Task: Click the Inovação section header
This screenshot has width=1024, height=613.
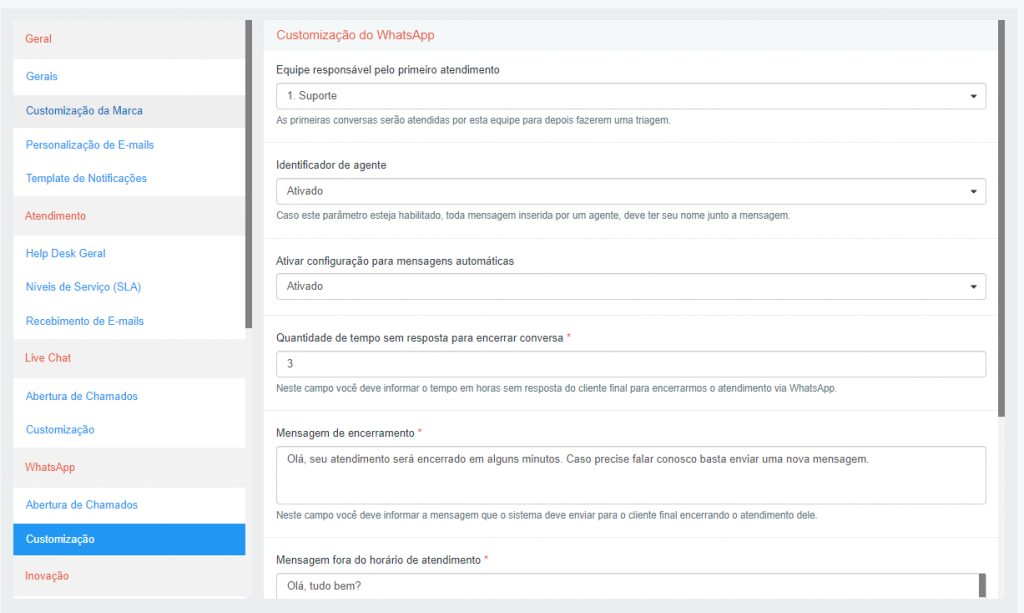Action: 46,576
